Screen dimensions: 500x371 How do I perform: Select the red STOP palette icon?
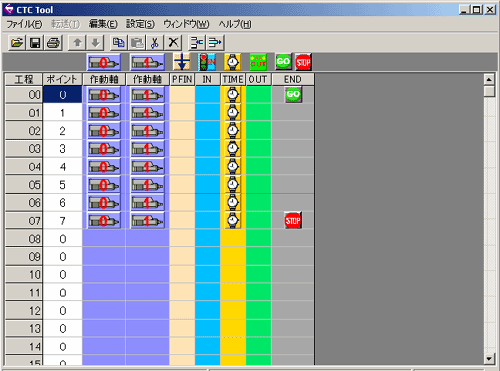[x=303, y=62]
